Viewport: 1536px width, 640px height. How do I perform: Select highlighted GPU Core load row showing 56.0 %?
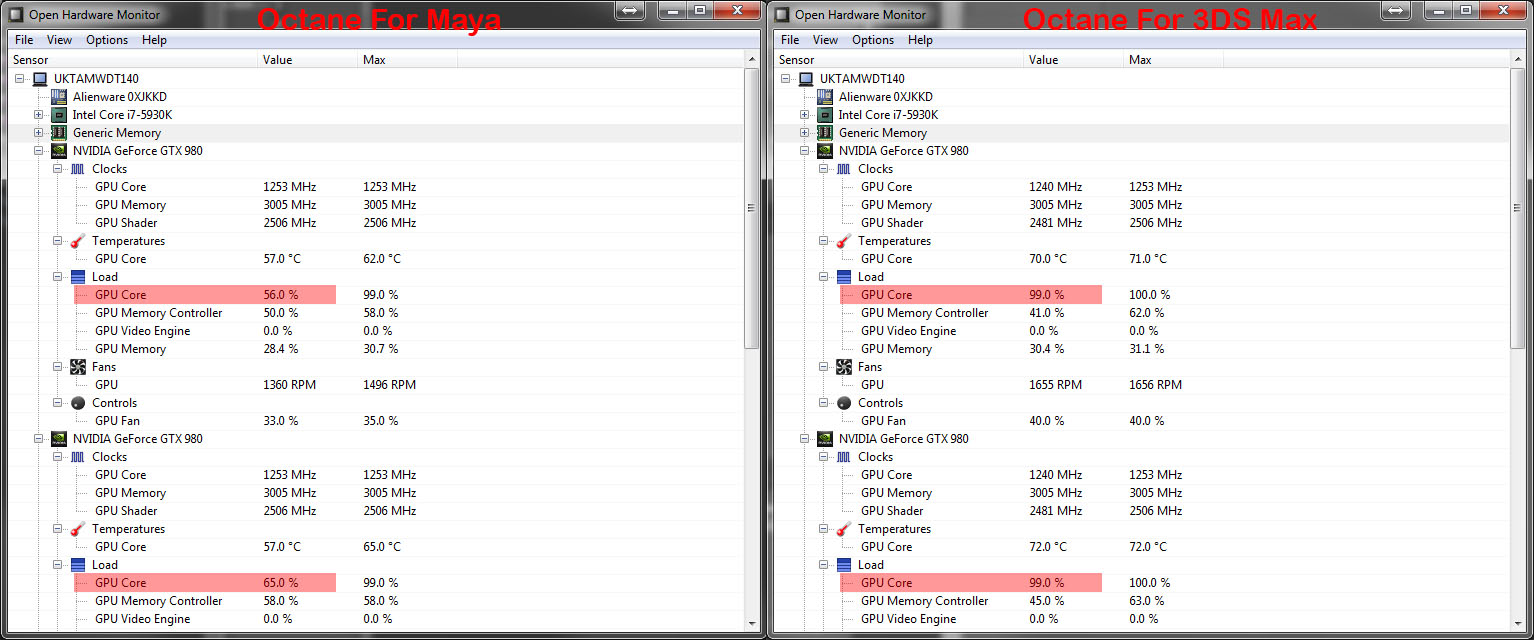(205, 295)
